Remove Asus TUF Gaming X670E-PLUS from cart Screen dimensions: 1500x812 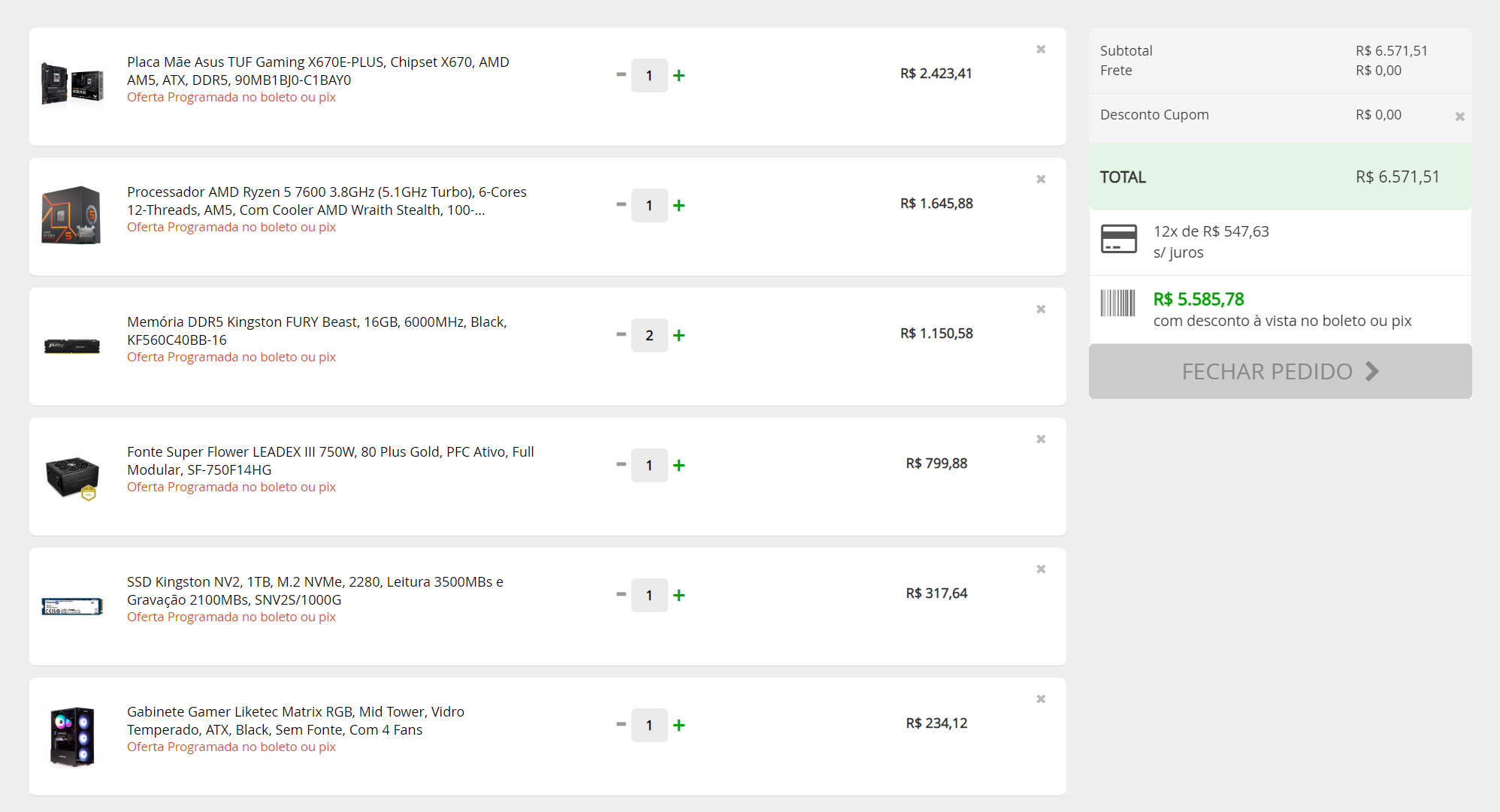pos(1041,50)
